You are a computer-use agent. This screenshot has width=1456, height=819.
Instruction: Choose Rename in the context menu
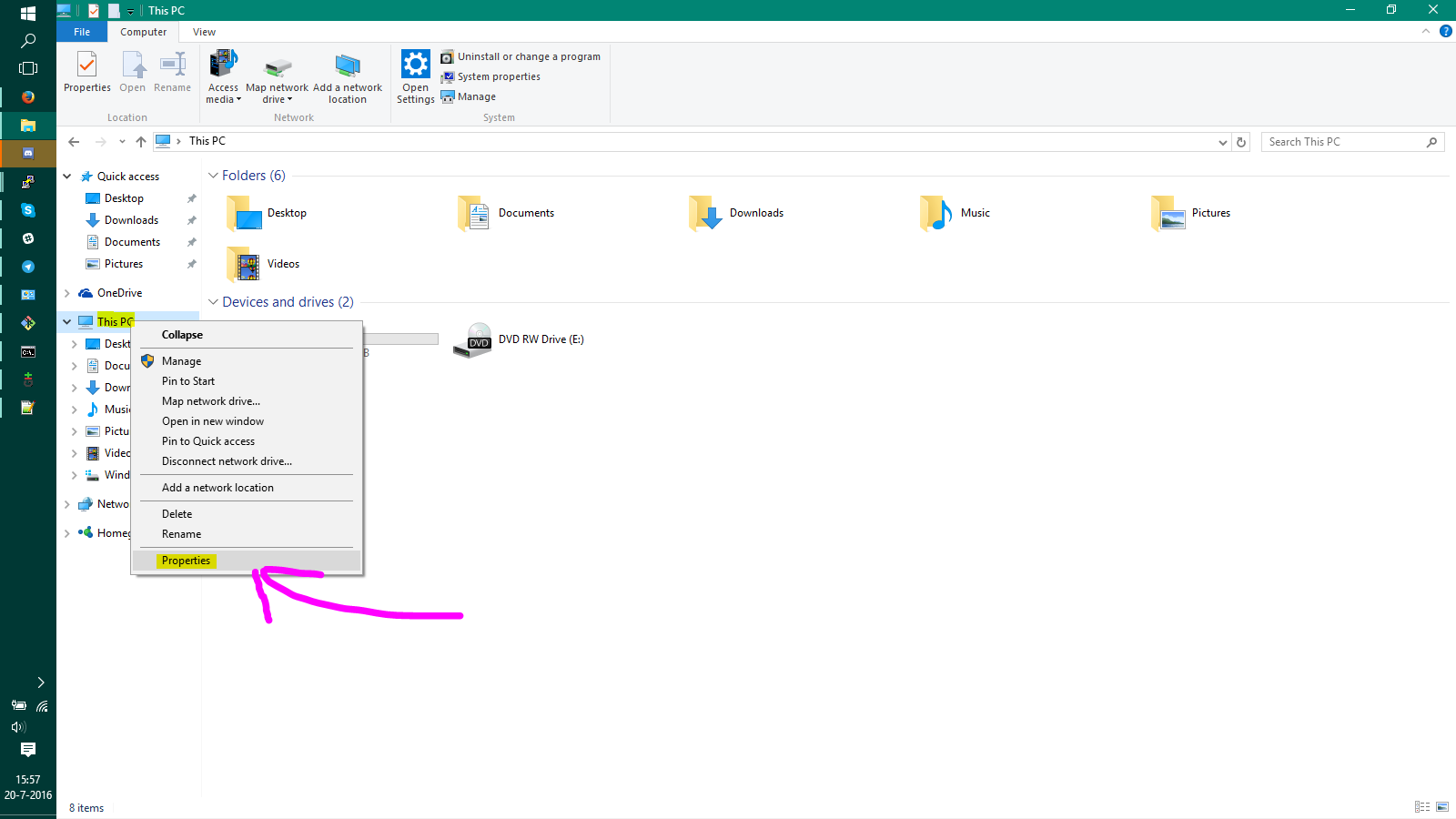pyautogui.click(x=247, y=534)
